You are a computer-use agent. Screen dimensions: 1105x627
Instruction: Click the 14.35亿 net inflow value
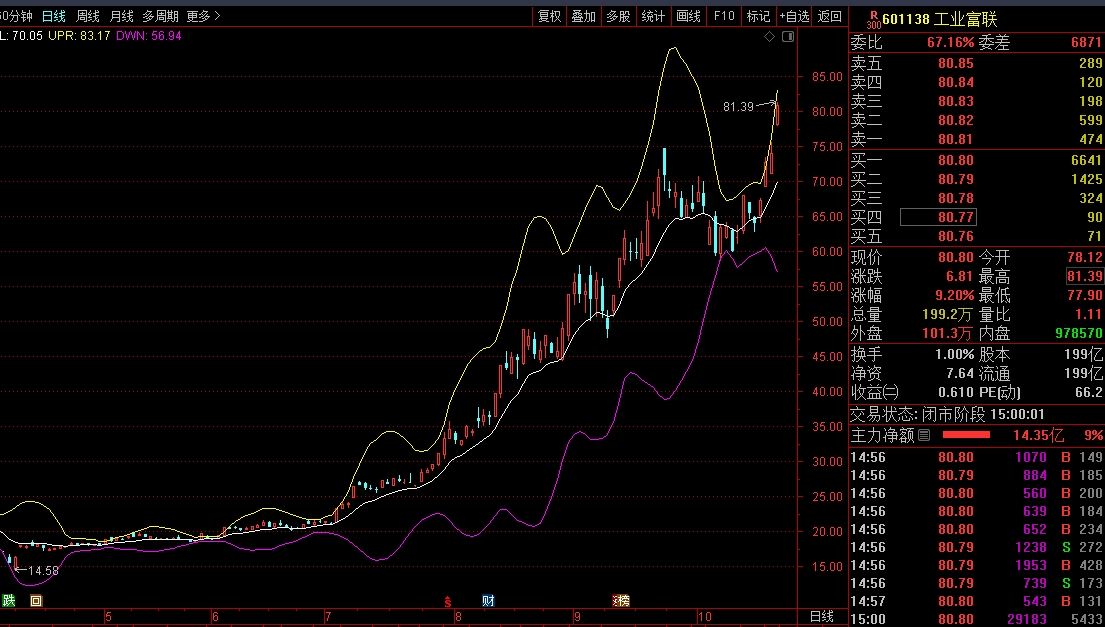(x=1038, y=435)
